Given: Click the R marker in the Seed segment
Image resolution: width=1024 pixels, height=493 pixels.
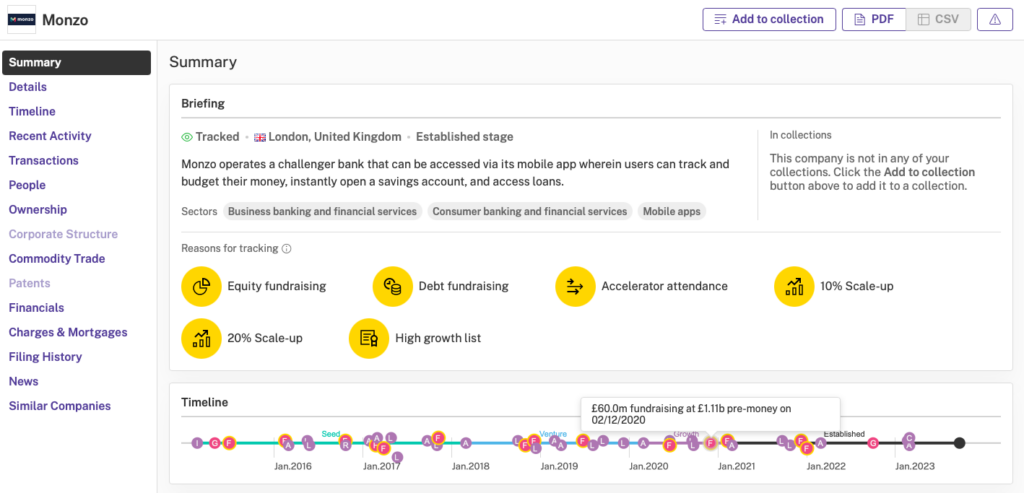Looking at the screenshot, I should 345,445.
